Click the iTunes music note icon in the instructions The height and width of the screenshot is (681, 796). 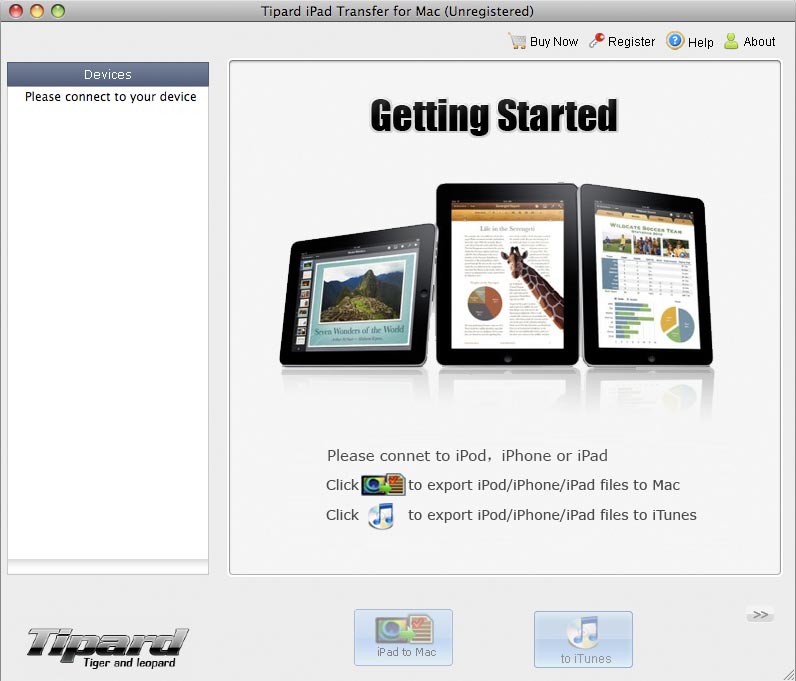coord(381,515)
